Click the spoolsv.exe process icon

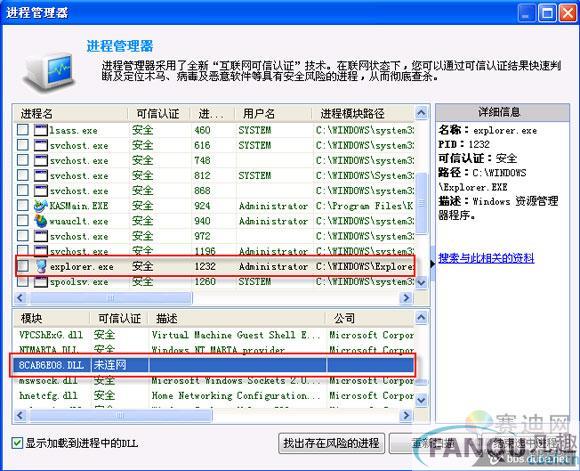pos(41,282)
